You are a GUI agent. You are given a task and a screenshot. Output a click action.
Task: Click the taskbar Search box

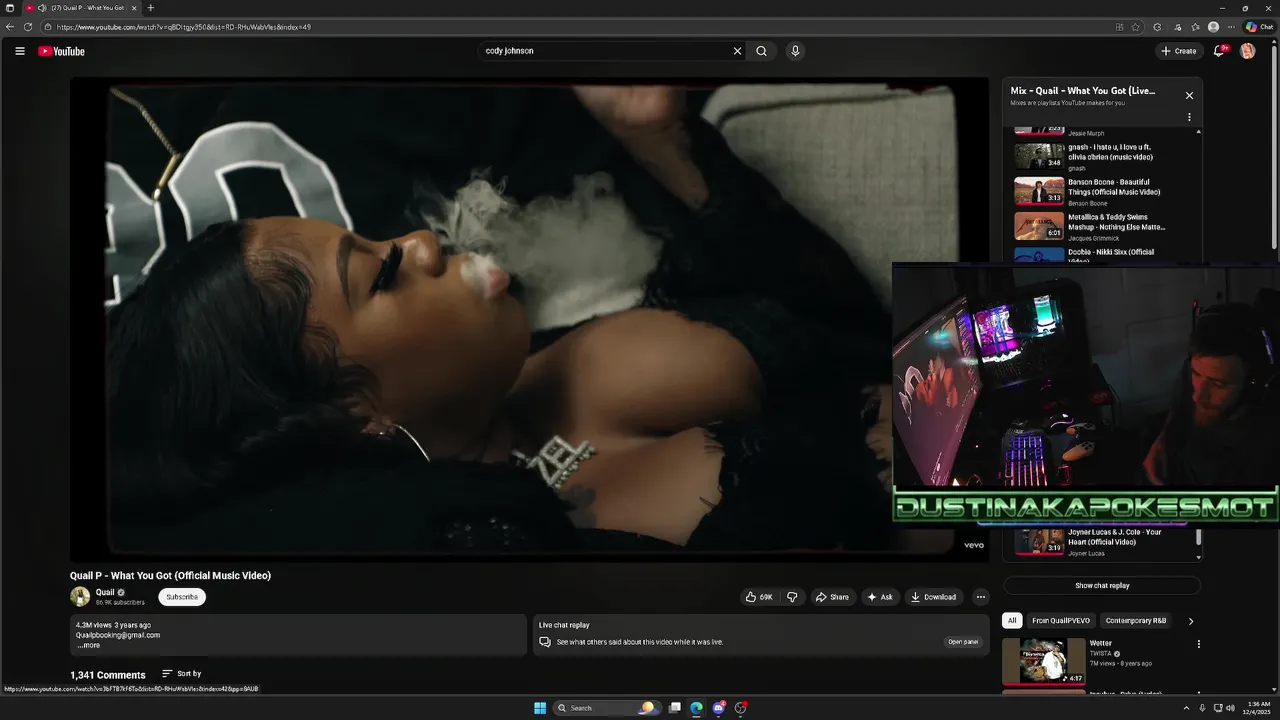tap(605, 708)
